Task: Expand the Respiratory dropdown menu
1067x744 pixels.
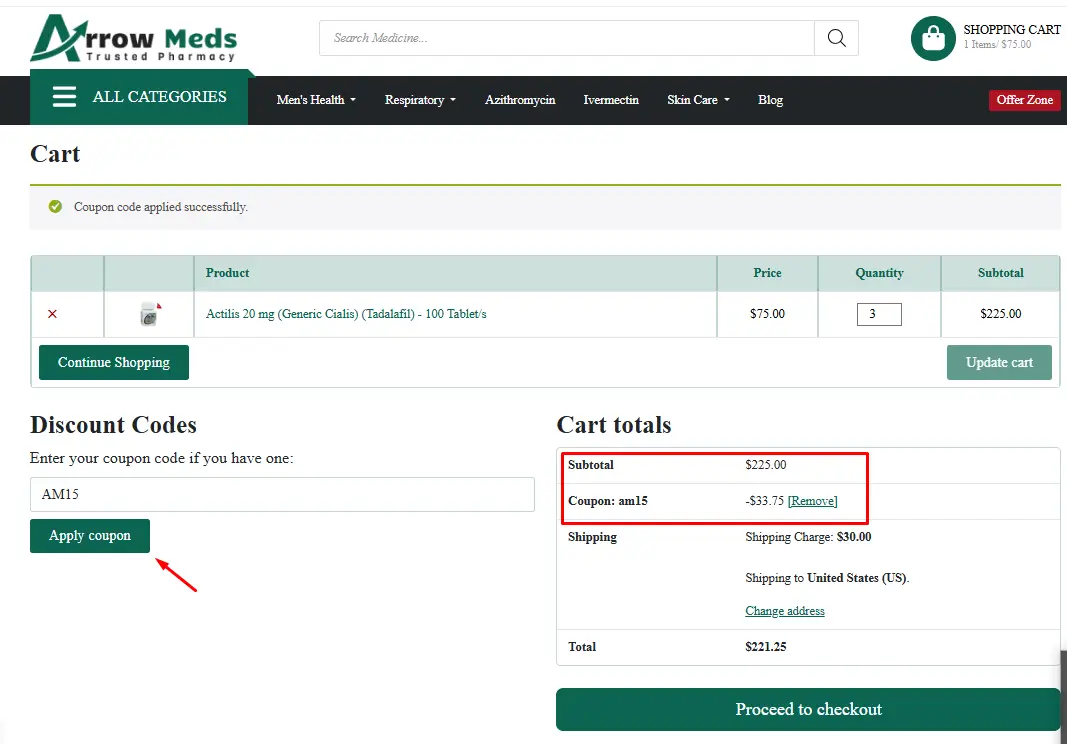Action: [420, 100]
